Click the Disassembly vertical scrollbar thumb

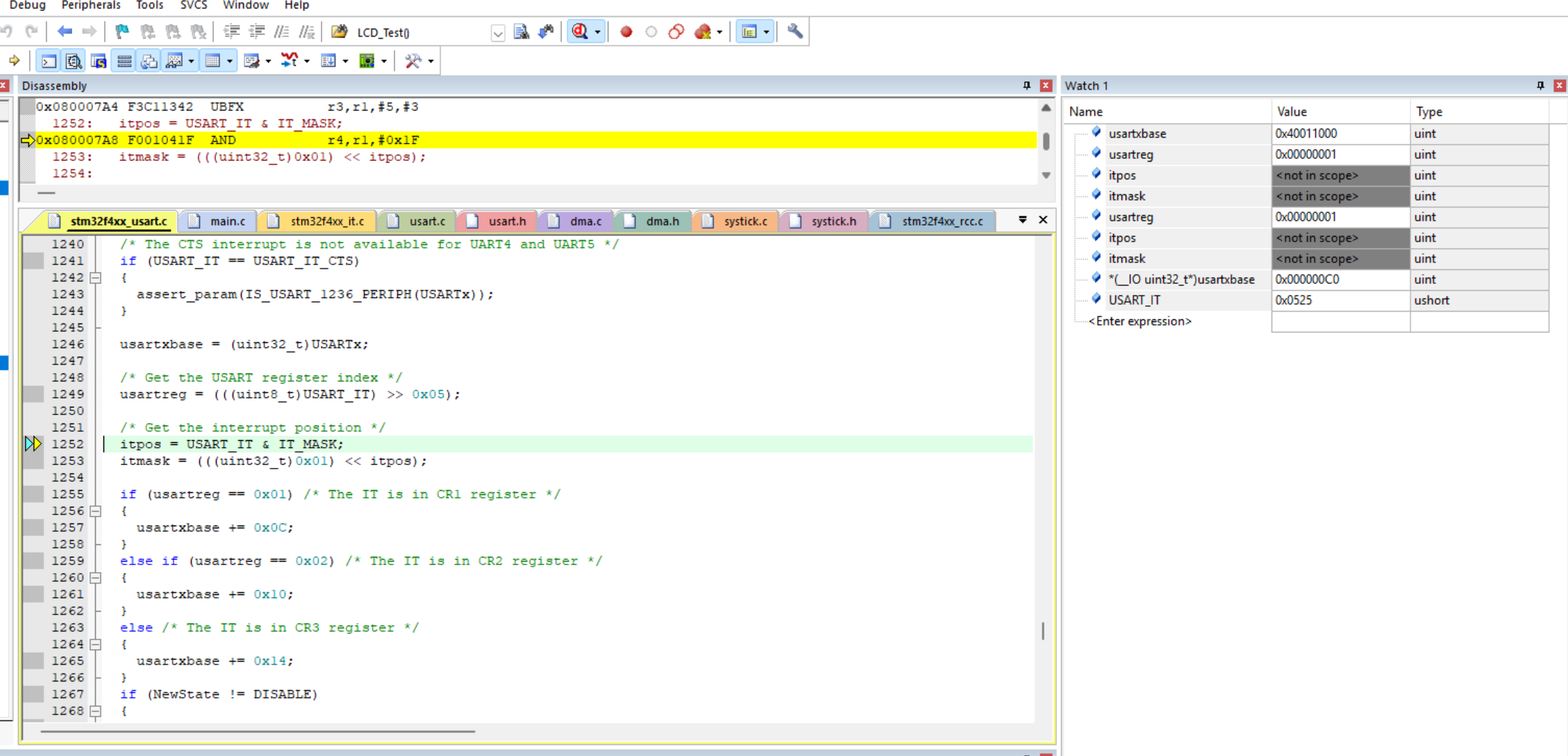[1046, 141]
